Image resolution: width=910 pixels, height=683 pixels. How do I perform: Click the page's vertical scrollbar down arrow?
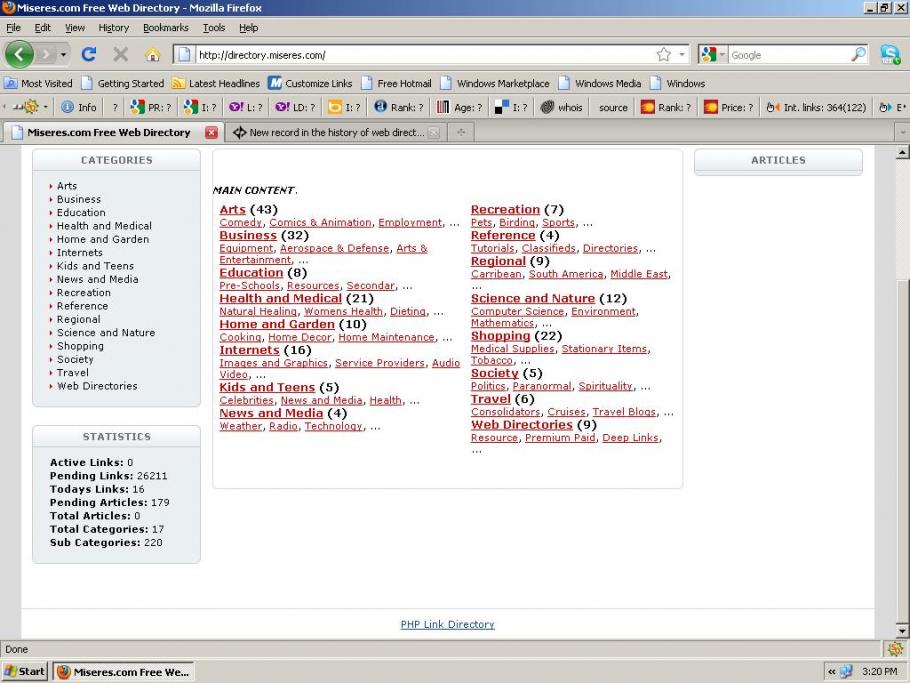pyautogui.click(x=902, y=631)
